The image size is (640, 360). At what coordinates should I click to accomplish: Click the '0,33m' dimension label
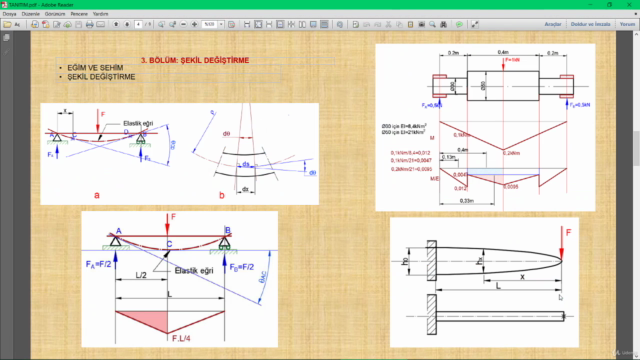pos(467,201)
